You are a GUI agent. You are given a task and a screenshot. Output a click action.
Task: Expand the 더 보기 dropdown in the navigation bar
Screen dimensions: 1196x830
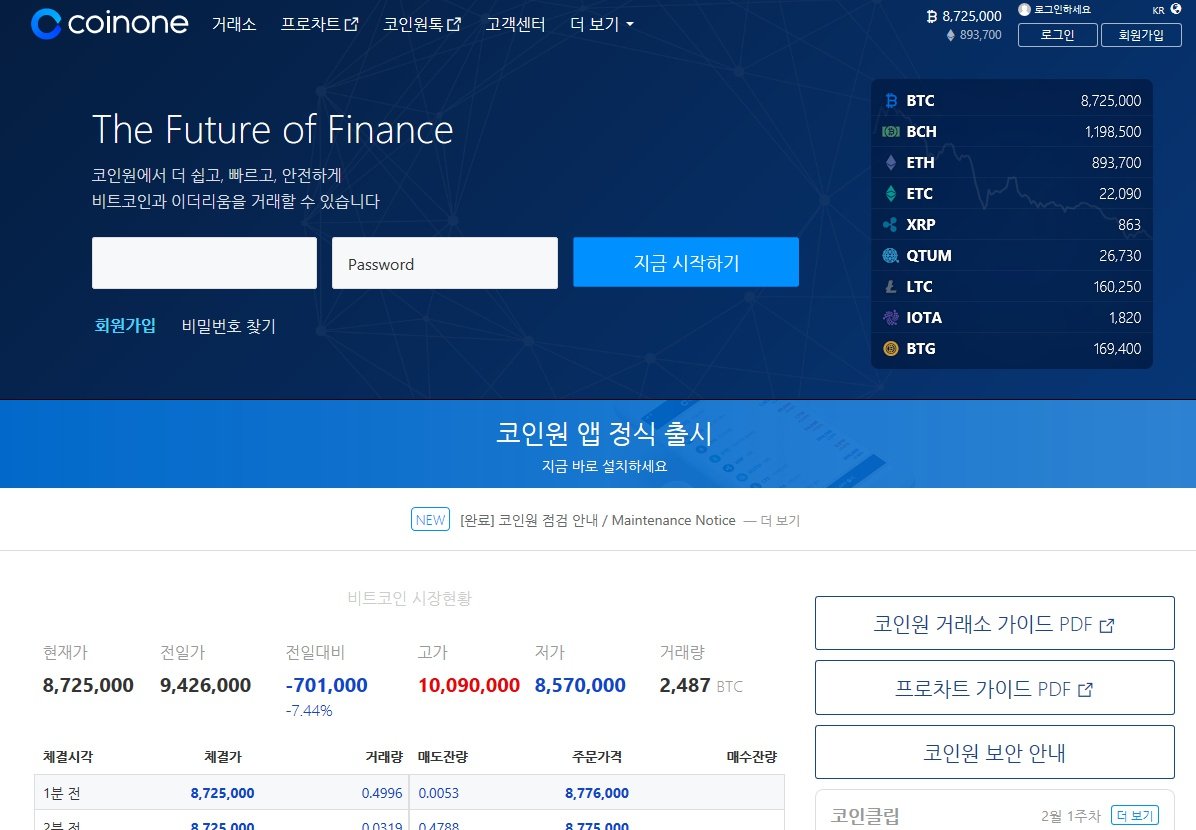600,24
